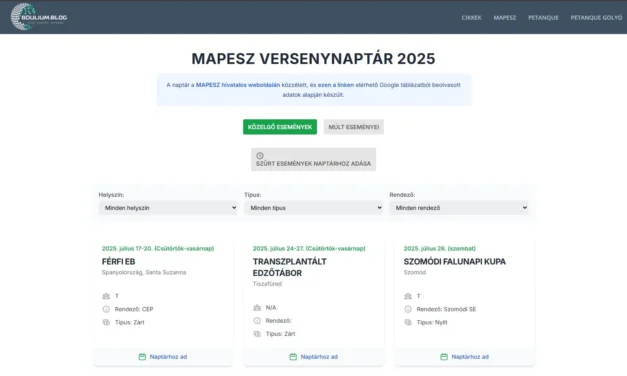627x376 pixels.
Task: Open the Rendező 'Minden rendező' dropdown
Action: tap(459, 208)
